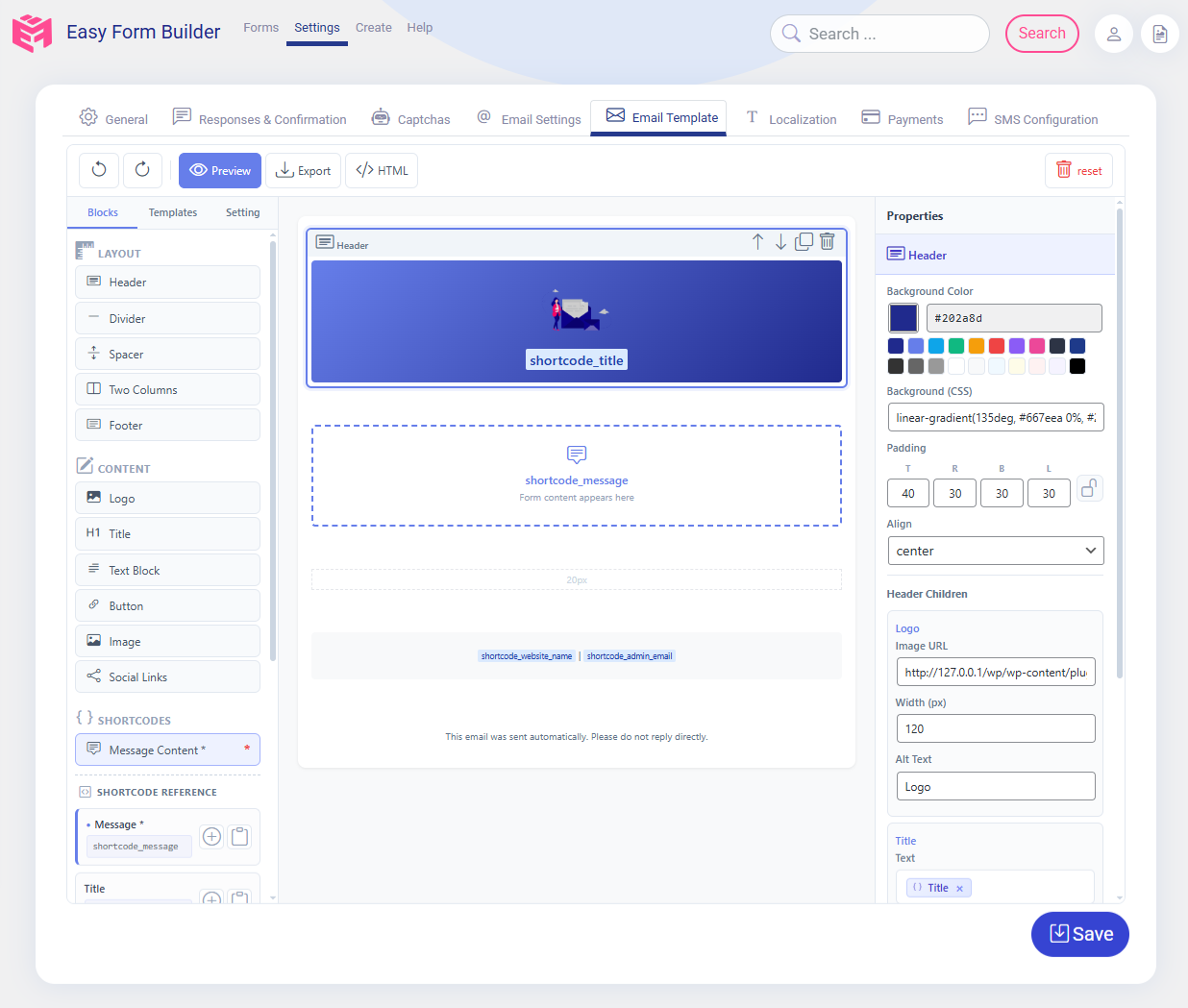Click the plus icon beside Message shortcode
1188x1008 pixels.
[210, 836]
